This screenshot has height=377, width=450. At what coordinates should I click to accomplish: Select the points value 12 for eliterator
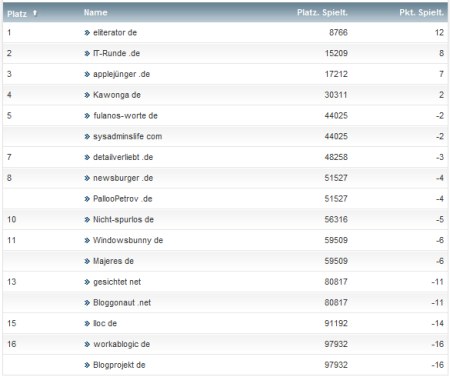click(x=439, y=33)
